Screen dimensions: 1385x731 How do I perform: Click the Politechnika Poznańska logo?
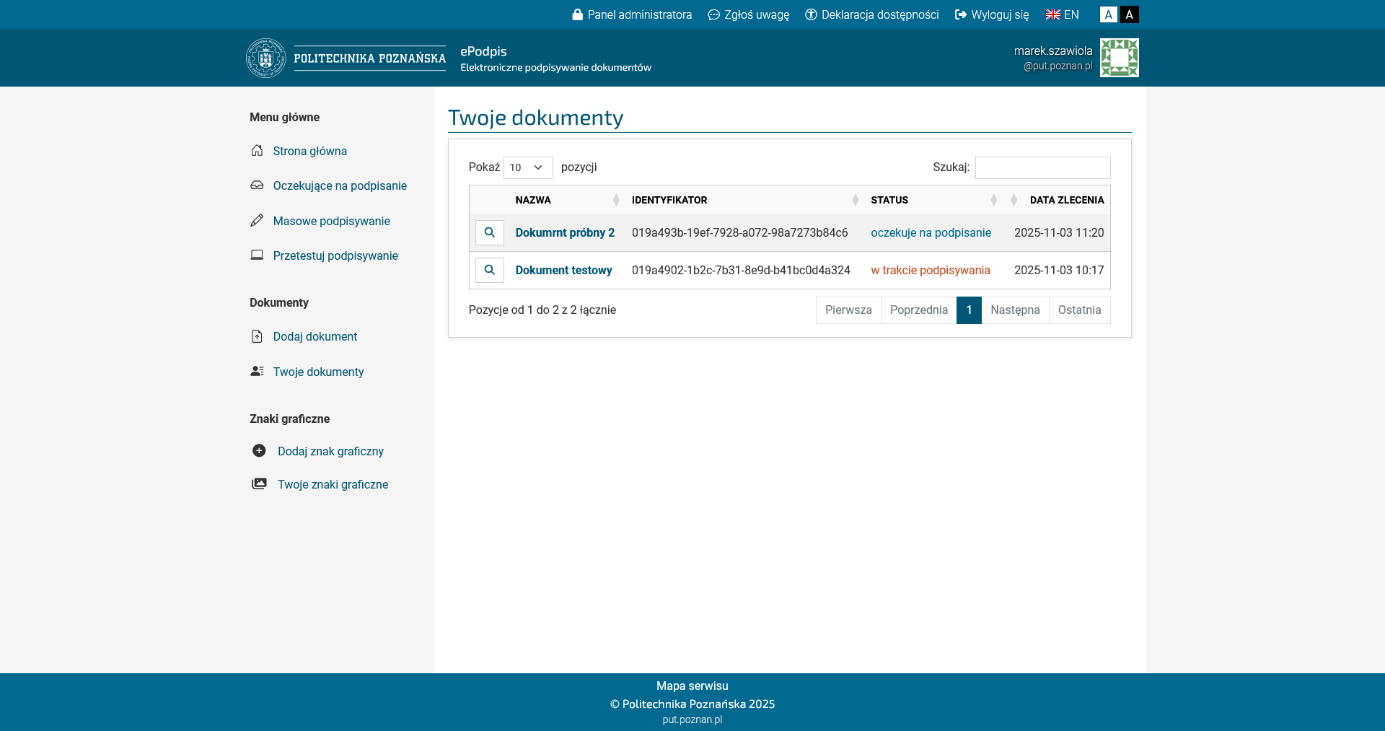coord(346,58)
